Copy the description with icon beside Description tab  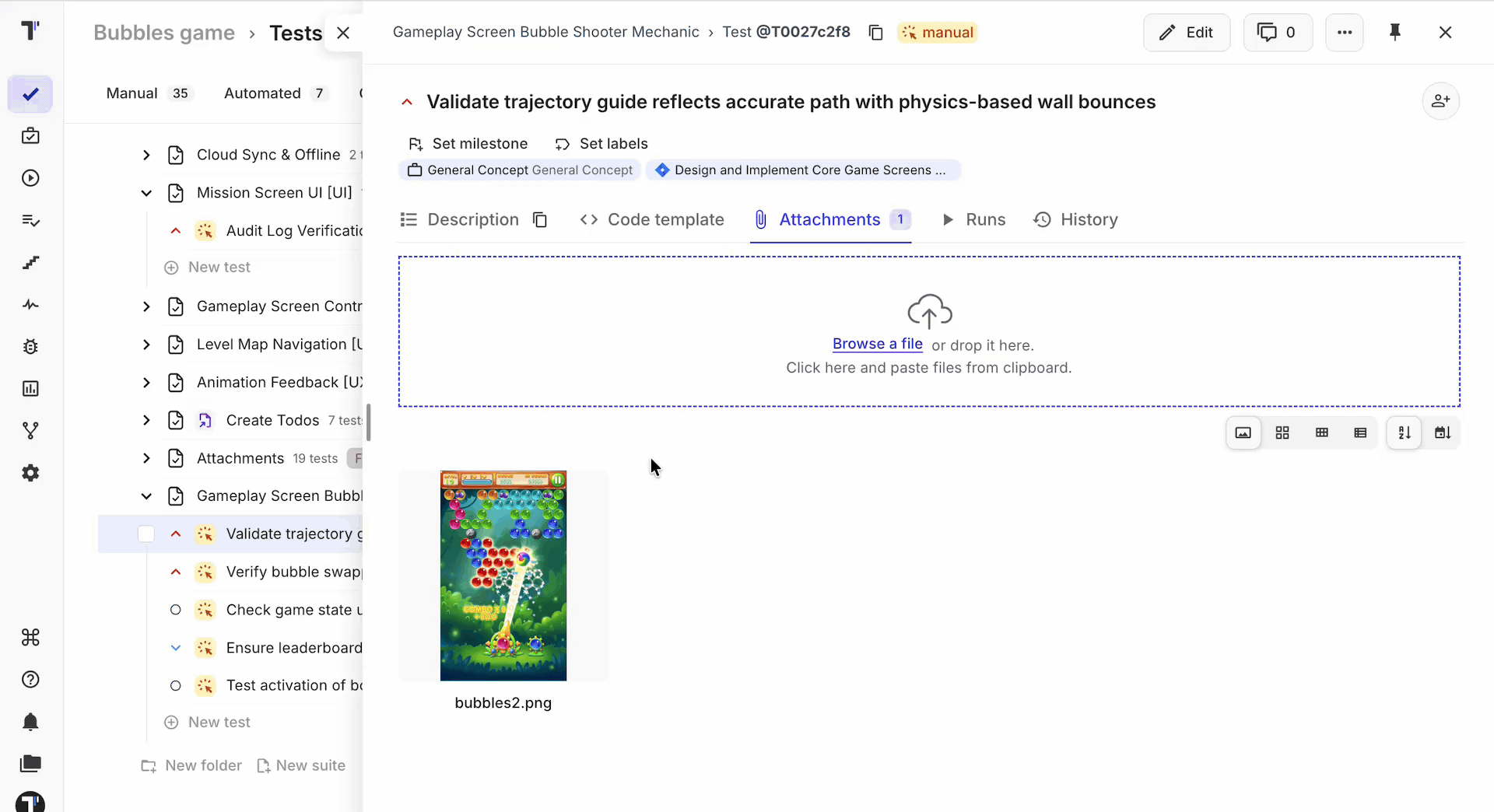tap(540, 220)
